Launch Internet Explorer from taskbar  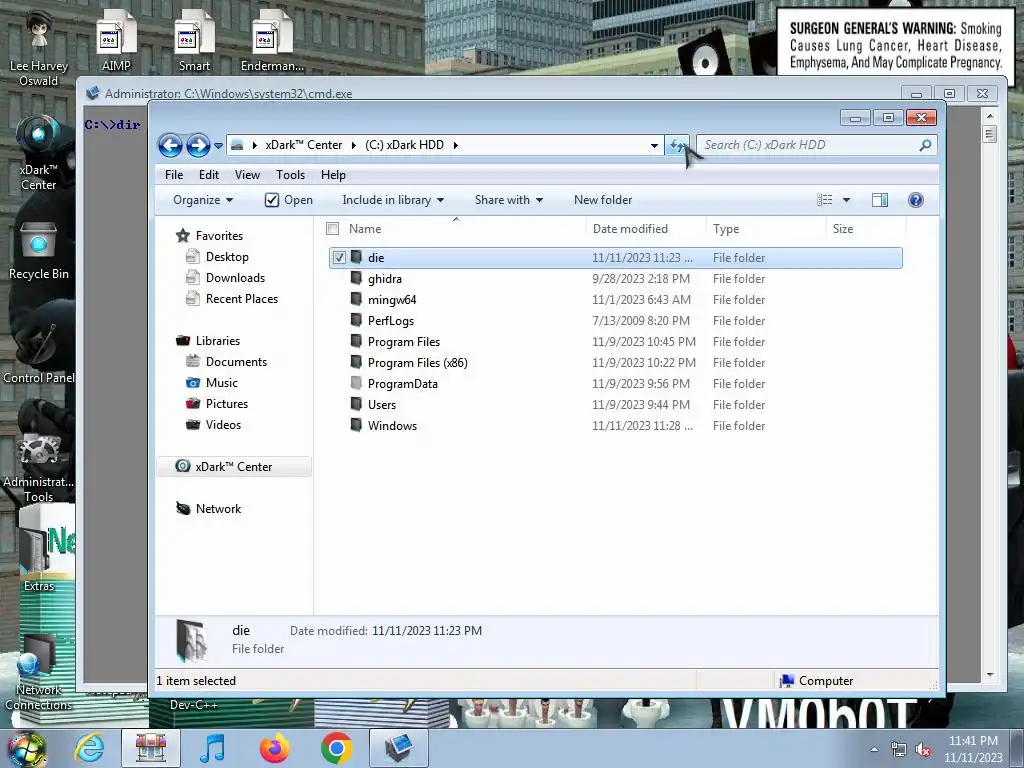[89, 748]
